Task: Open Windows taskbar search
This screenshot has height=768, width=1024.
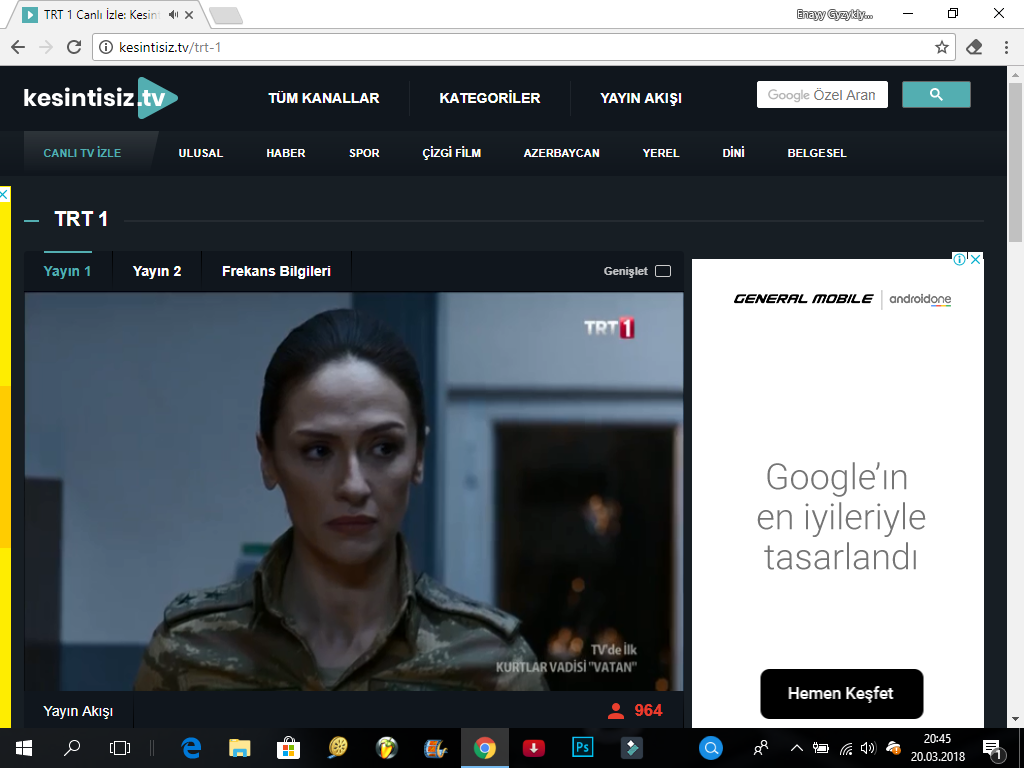Action: tap(72, 748)
